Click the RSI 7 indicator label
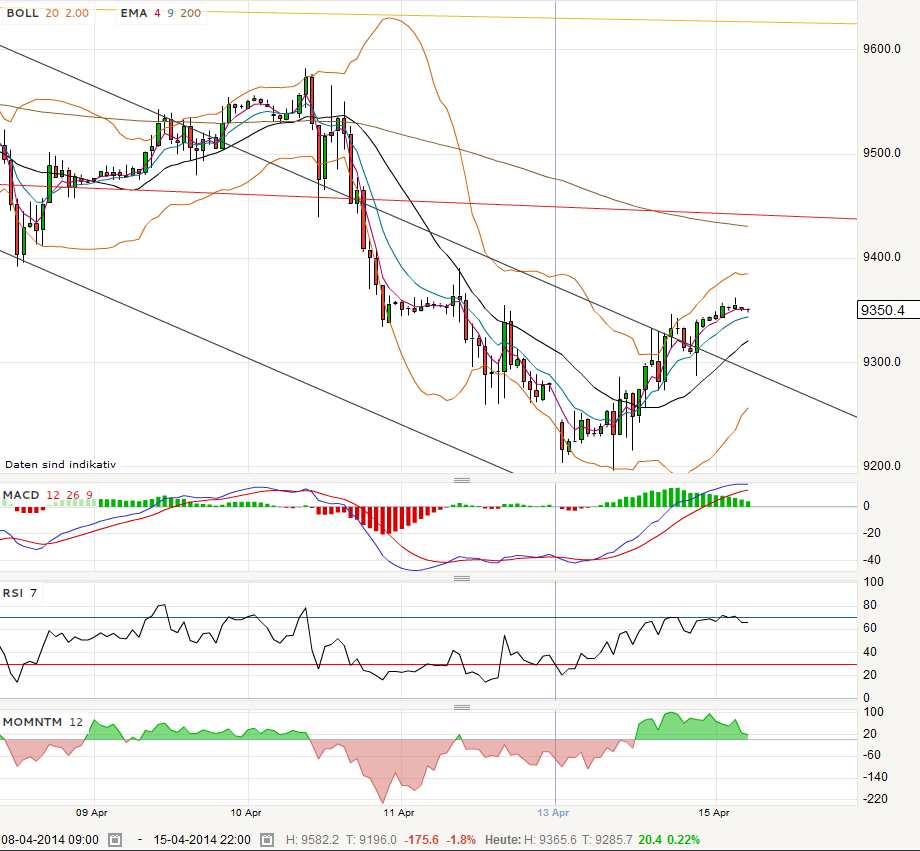The image size is (920, 851). [x=20, y=593]
